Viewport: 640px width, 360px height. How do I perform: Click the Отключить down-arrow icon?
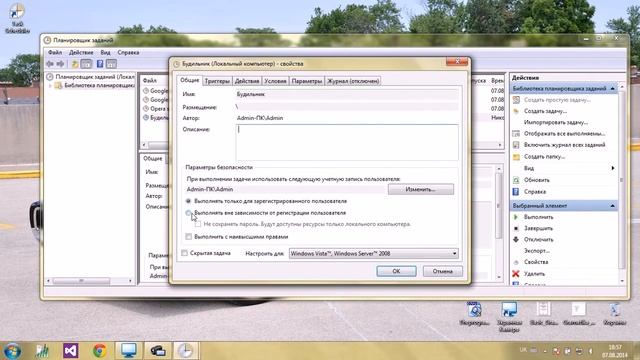(x=516, y=240)
